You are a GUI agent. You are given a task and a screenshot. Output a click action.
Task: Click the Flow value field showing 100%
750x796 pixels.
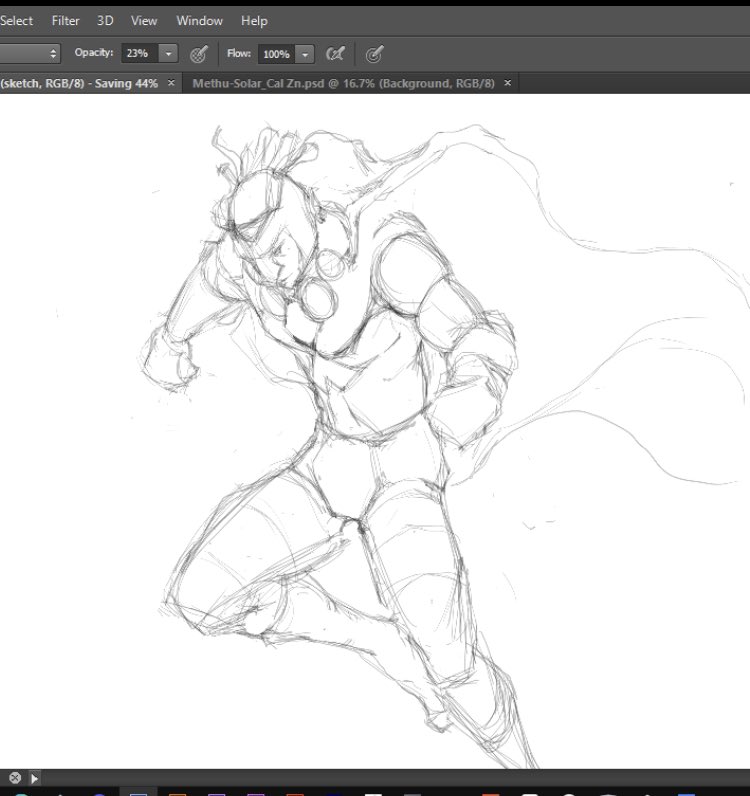pos(276,54)
